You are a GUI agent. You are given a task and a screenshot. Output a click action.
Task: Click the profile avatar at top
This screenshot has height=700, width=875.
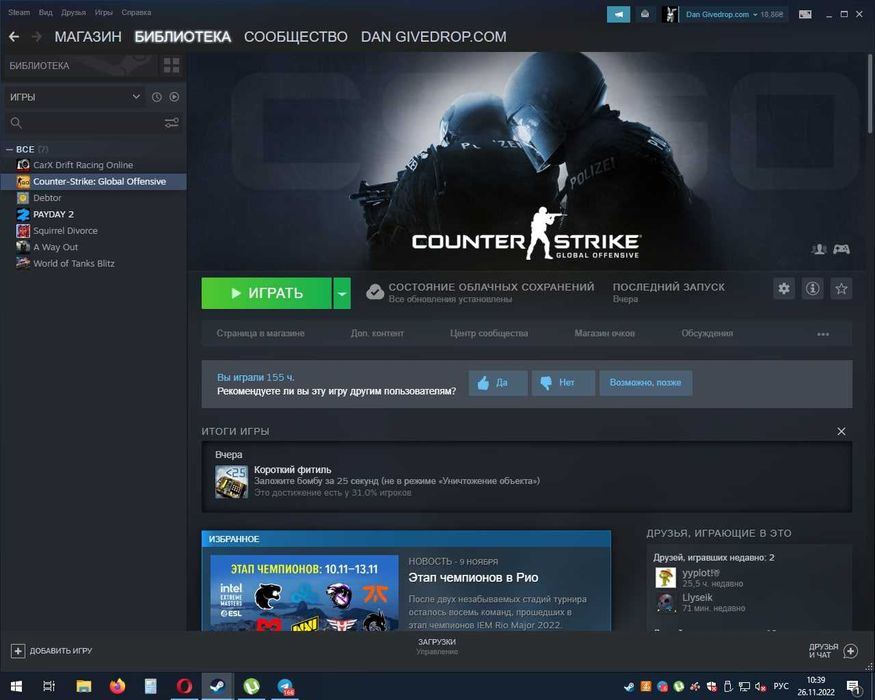coord(670,14)
